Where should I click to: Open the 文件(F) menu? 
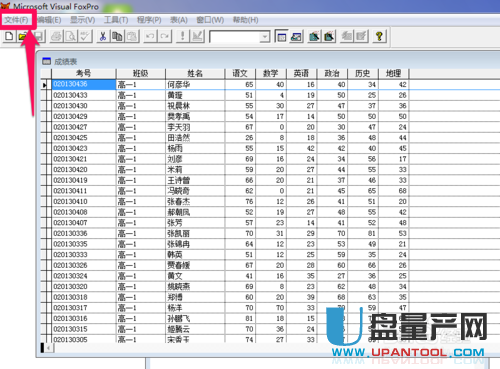click(16, 20)
